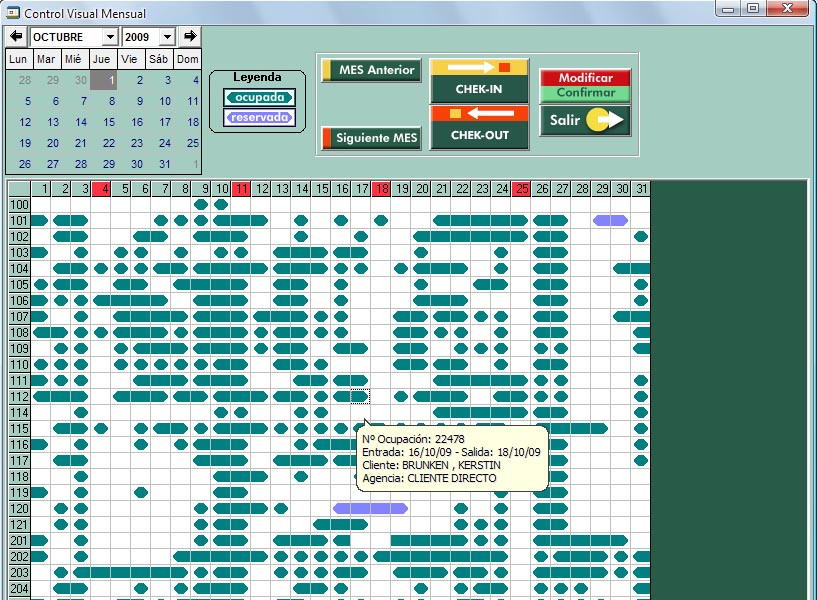Click the red day 4 column header
Image resolution: width=817 pixels, height=600 pixels.
pos(101,189)
